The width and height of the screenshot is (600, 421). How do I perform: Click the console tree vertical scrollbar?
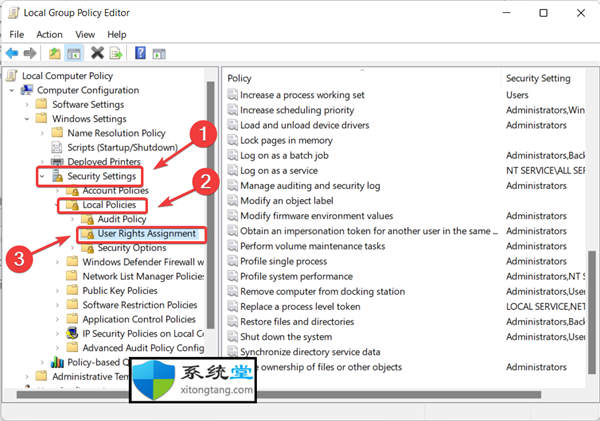(x=210, y=205)
